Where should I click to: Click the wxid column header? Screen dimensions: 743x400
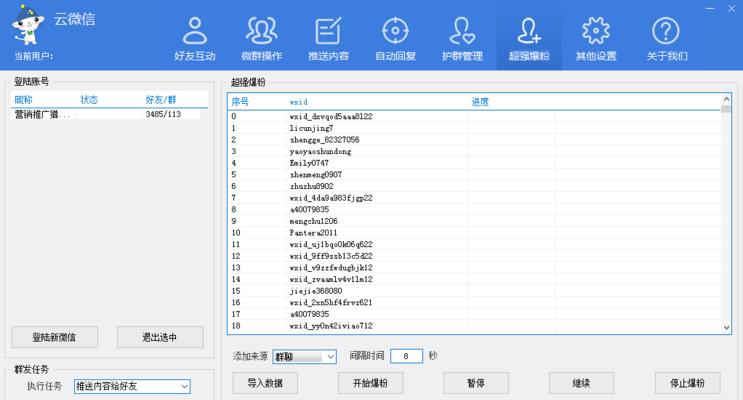click(299, 102)
